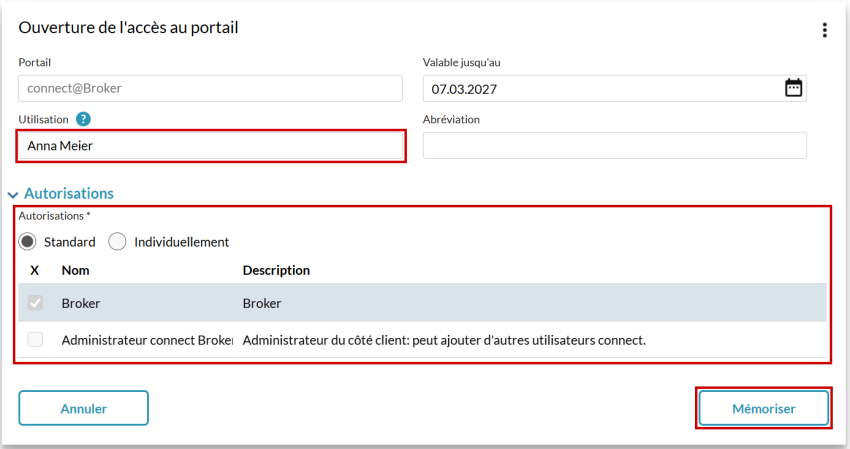Edit the Valable jusqu'au date field

coord(615,88)
